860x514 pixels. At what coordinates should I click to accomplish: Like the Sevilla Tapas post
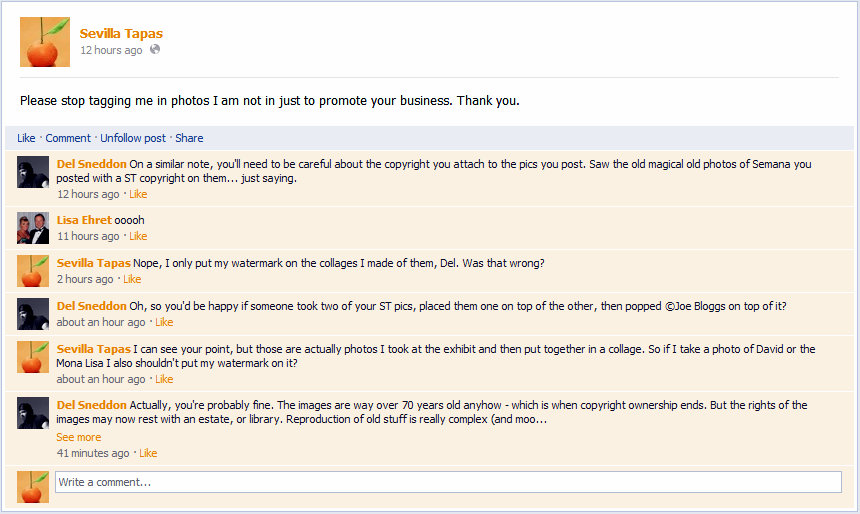click(26, 138)
